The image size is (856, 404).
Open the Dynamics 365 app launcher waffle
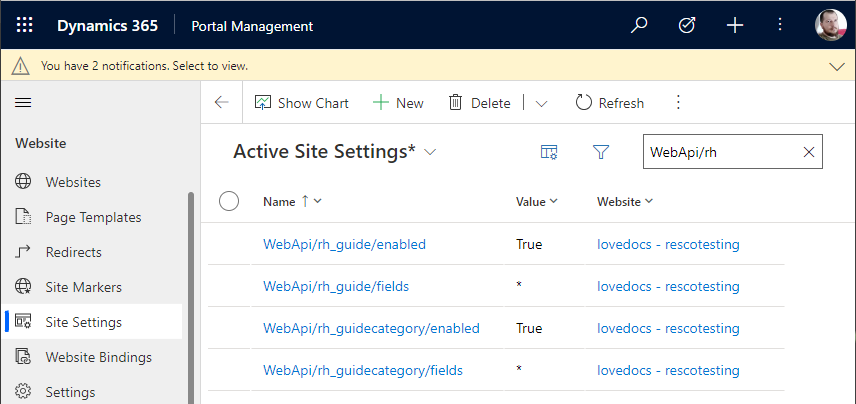[x=25, y=26]
